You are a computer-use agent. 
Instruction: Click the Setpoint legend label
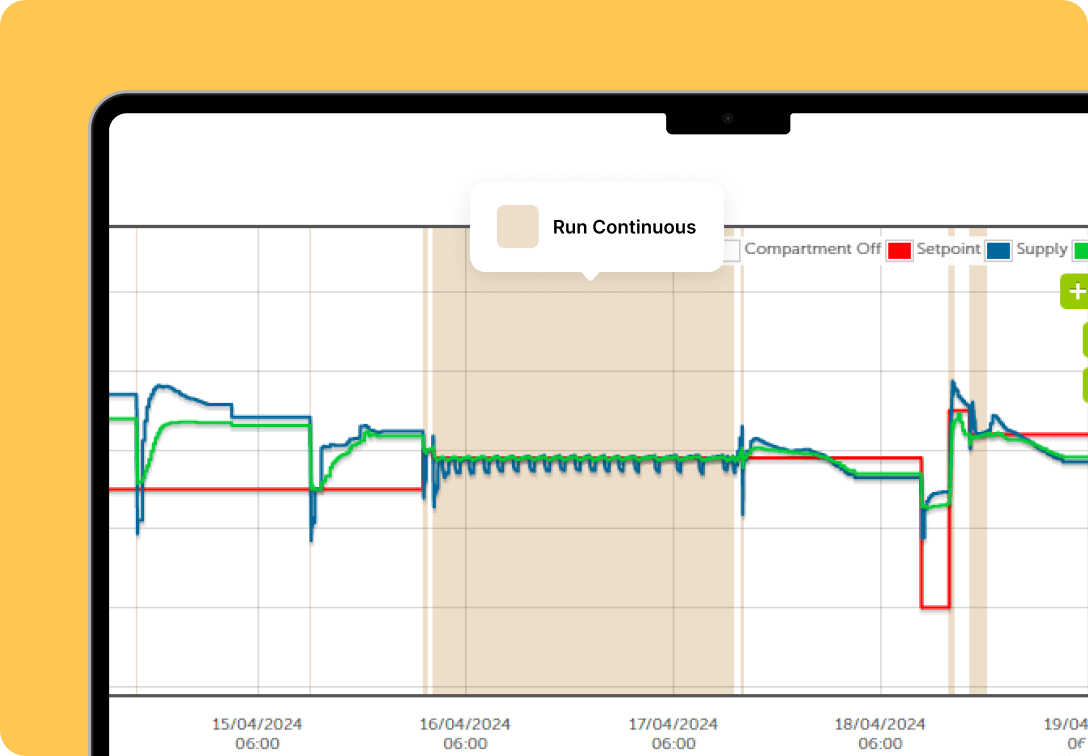click(948, 249)
